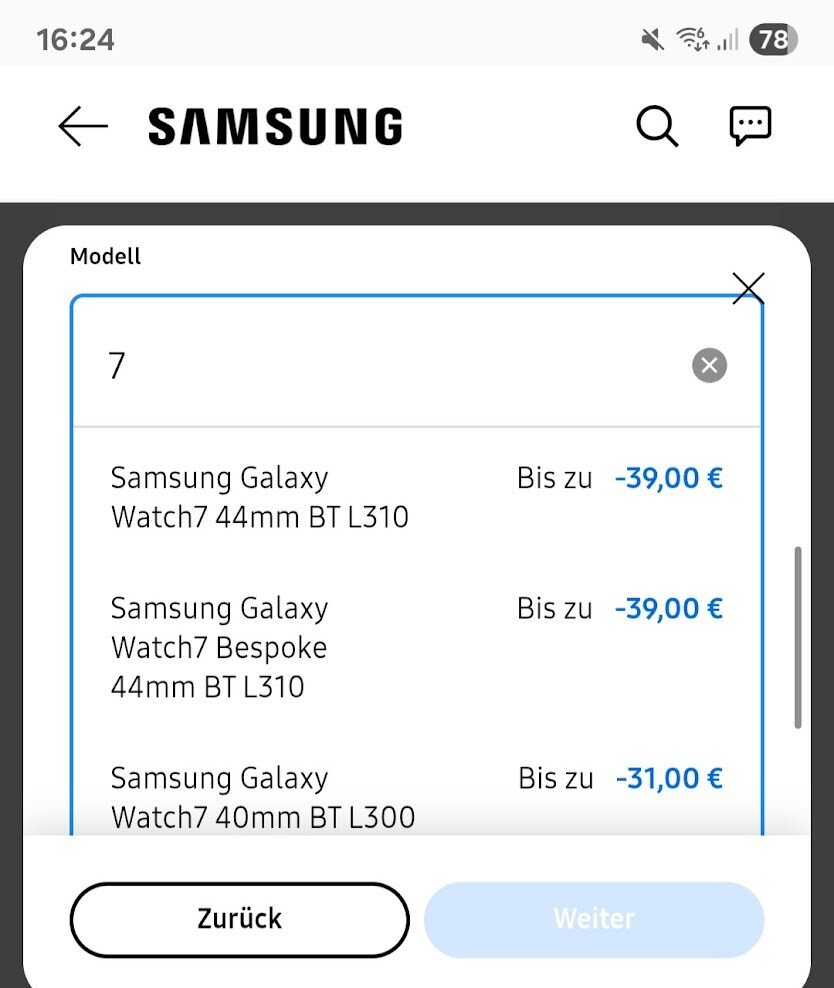Tap the Wi-Fi status icon
Image resolution: width=834 pixels, height=988 pixels.
click(692, 40)
